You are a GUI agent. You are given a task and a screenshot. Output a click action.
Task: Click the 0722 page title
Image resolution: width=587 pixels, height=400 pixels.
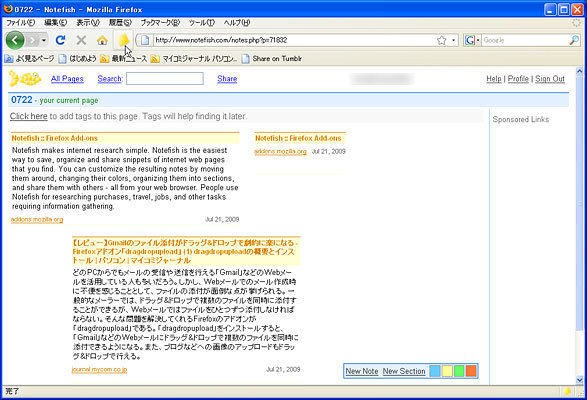(22, 100)
